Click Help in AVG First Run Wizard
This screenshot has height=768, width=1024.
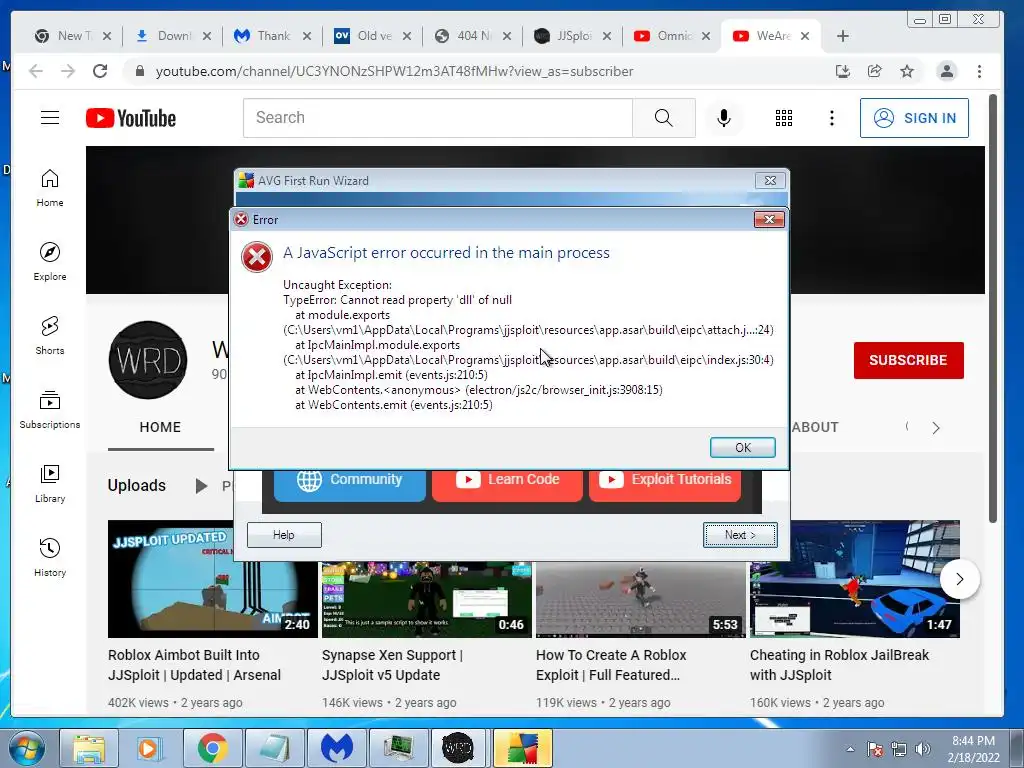coord(284,535)
